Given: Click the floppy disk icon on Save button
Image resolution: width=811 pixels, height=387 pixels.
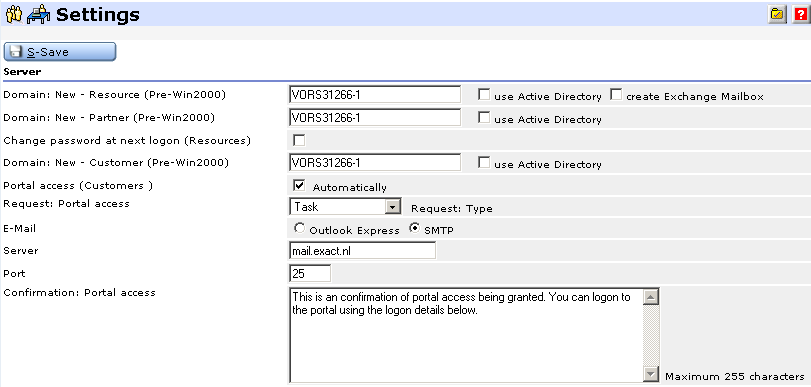Looking at the screenshot, I should tap(16, 52).
